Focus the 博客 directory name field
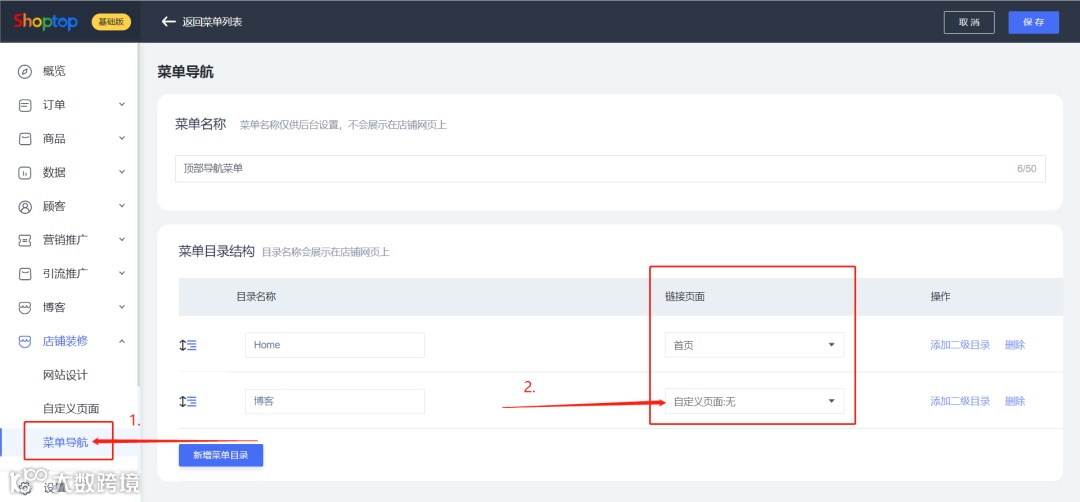This screenshot has width=1080, height=502. pyautogui.click(x=335, y=401)
